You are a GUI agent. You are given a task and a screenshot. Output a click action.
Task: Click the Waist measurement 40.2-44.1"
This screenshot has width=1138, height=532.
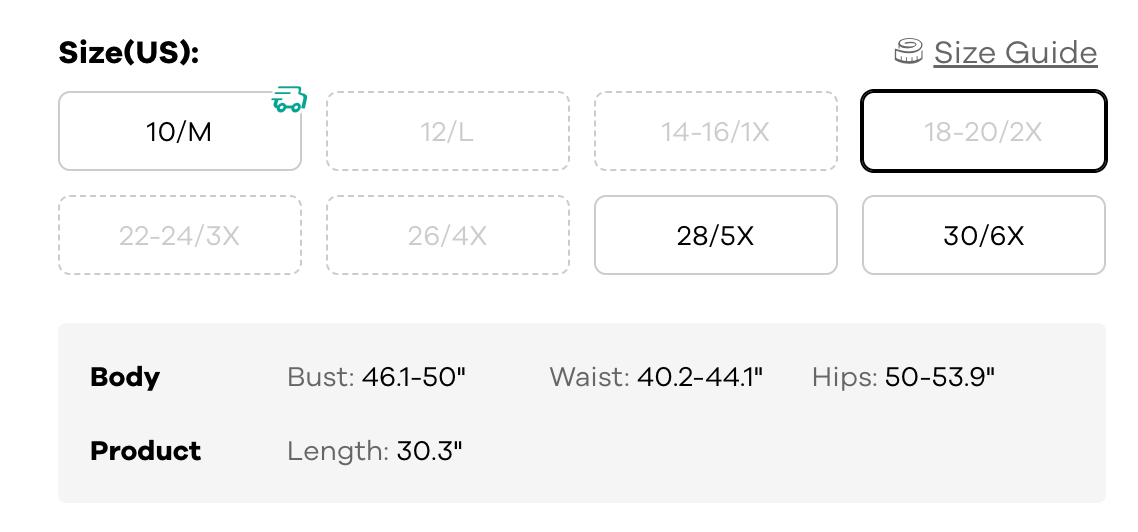pos(700,377)
